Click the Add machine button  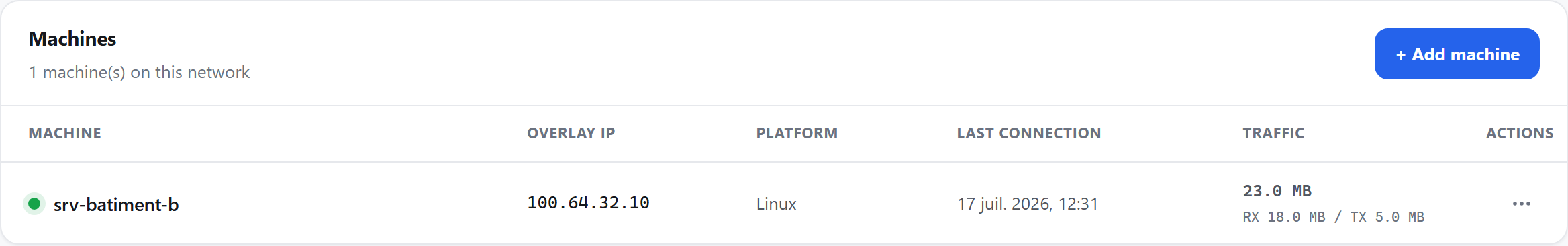1457,54
